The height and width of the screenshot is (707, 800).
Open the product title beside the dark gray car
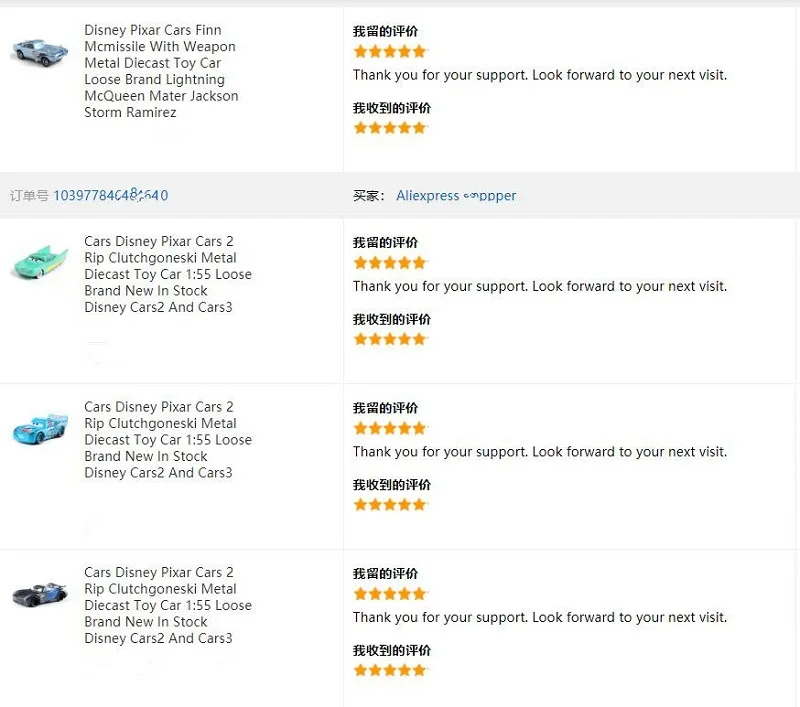[168, 605]
